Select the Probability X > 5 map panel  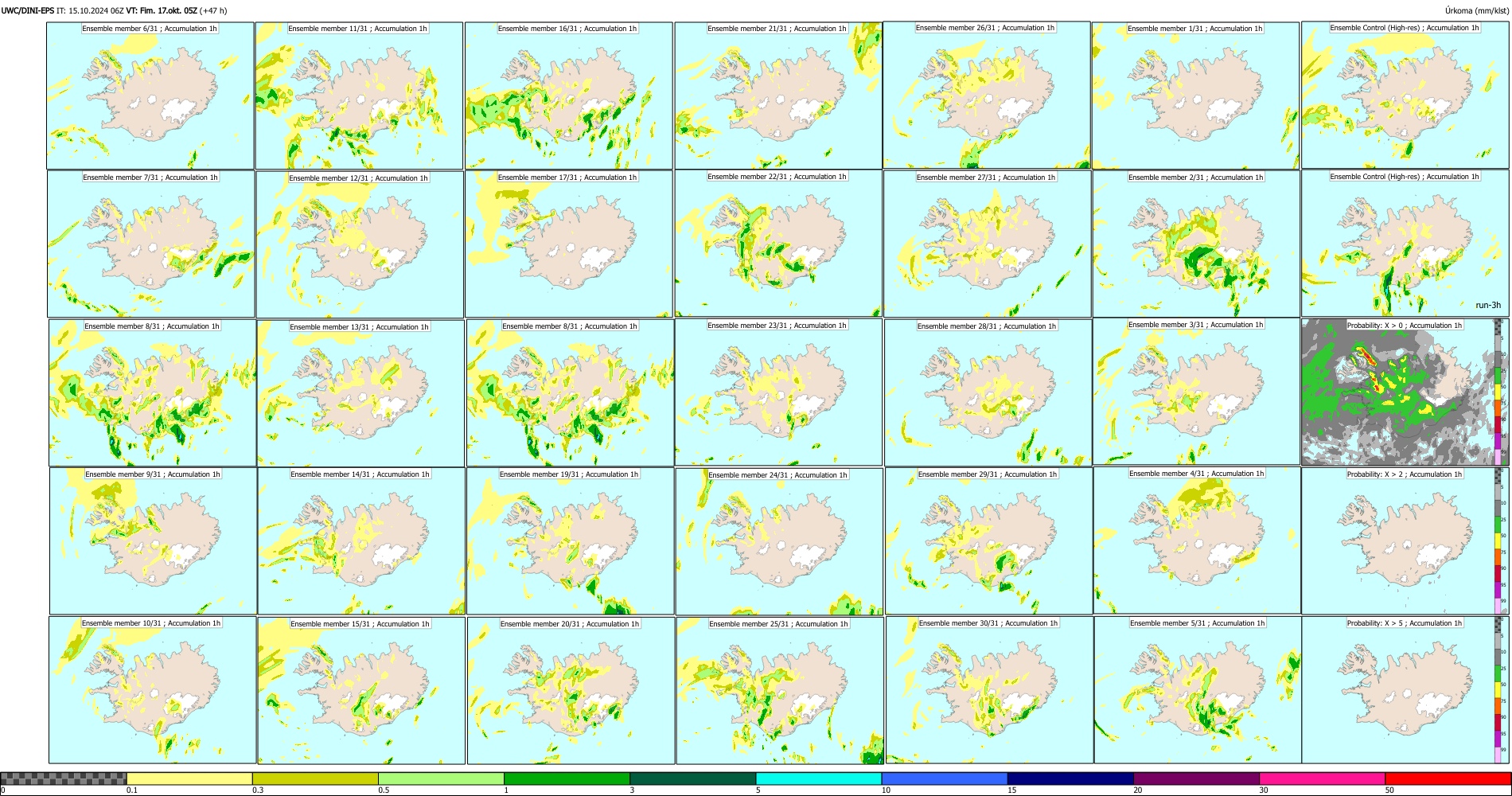(x=1405, y=690)
